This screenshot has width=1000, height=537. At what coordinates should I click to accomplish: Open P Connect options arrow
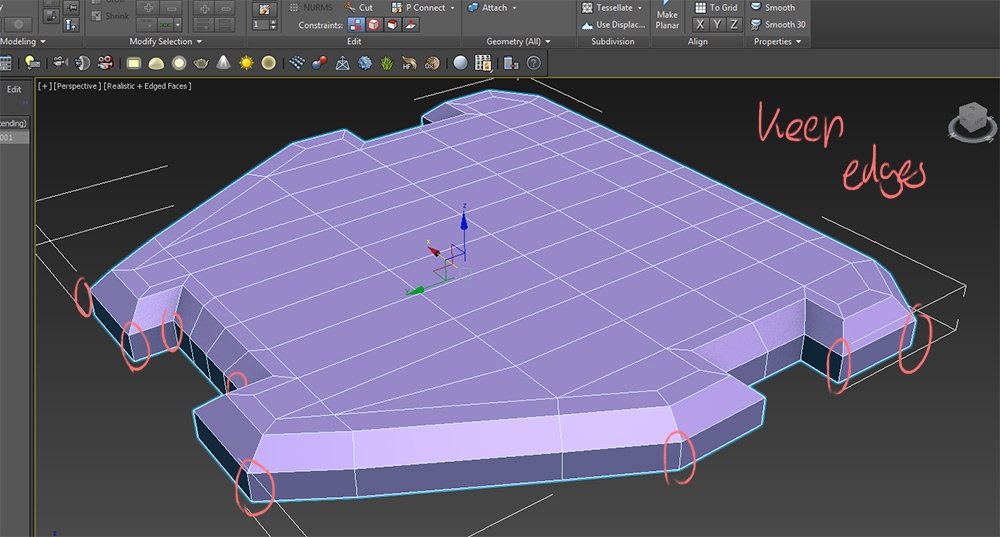(x=453, y=8)
